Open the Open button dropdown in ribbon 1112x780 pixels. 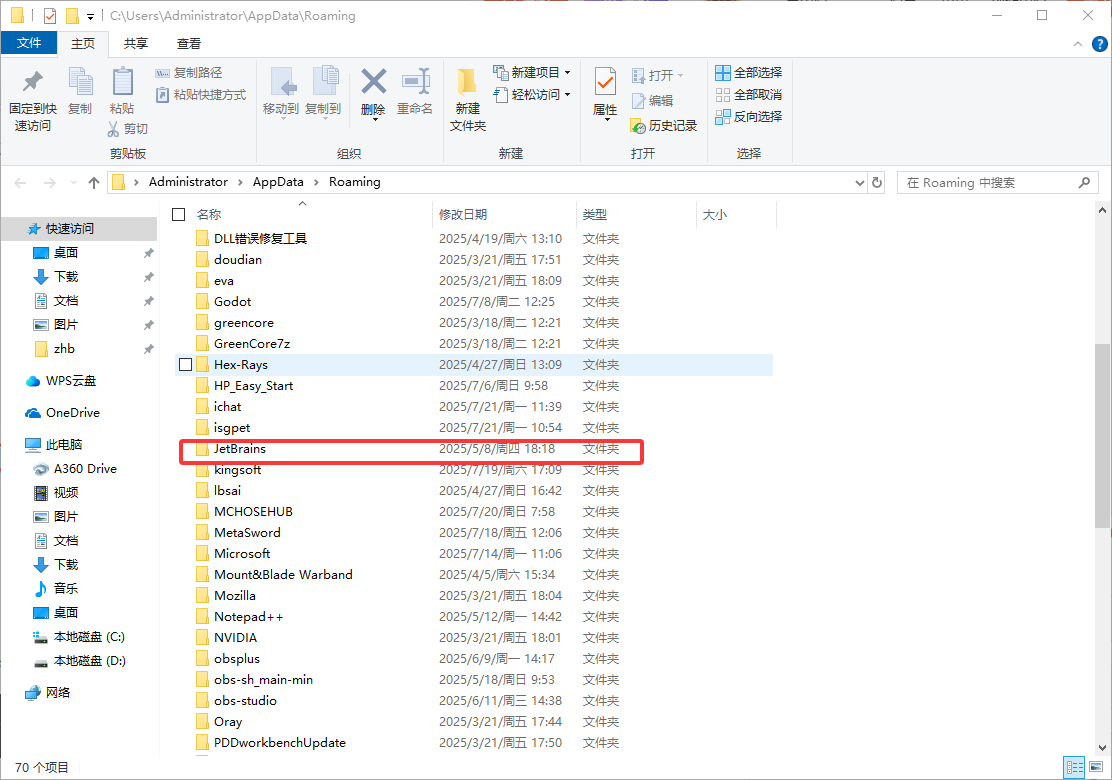[680, 74]
